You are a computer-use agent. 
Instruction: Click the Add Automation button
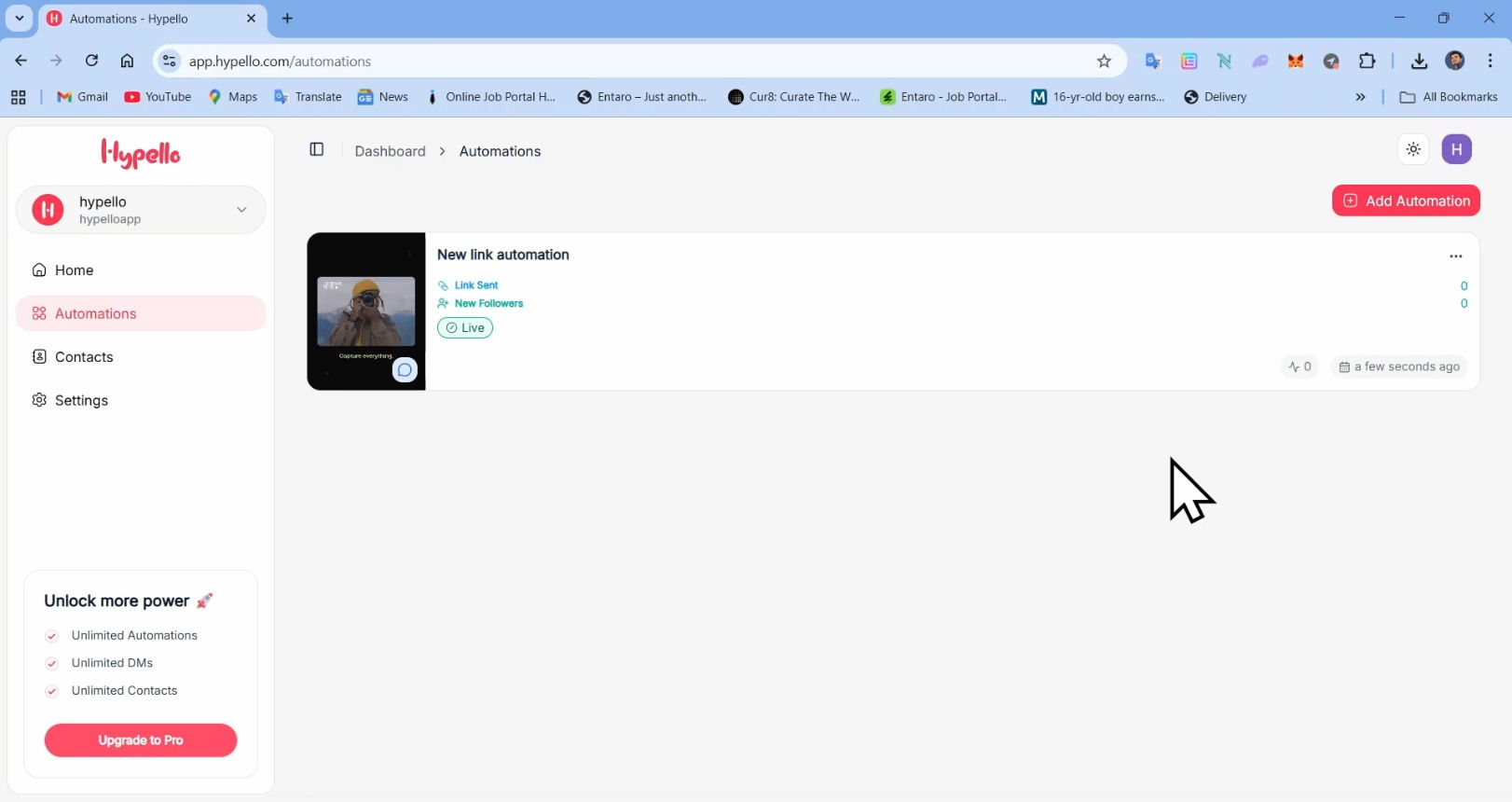tap(1405, 200)
